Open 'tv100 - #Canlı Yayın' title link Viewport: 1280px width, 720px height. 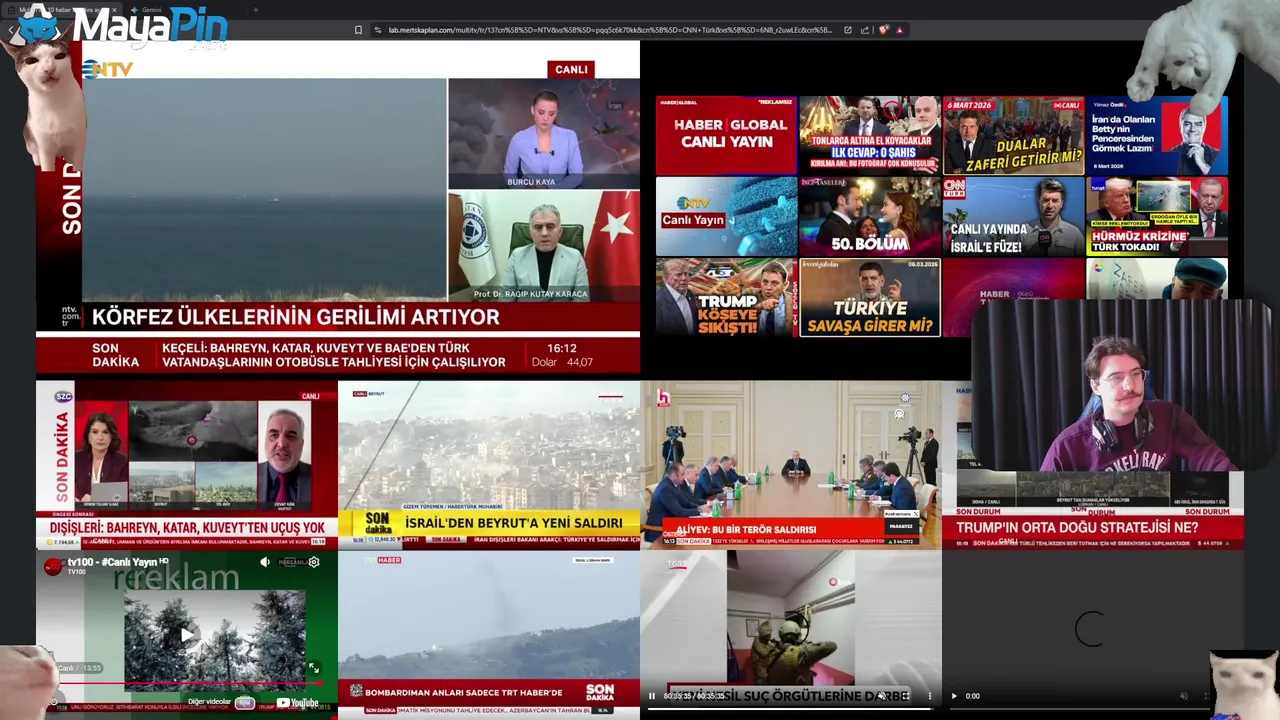pos(112,562)
